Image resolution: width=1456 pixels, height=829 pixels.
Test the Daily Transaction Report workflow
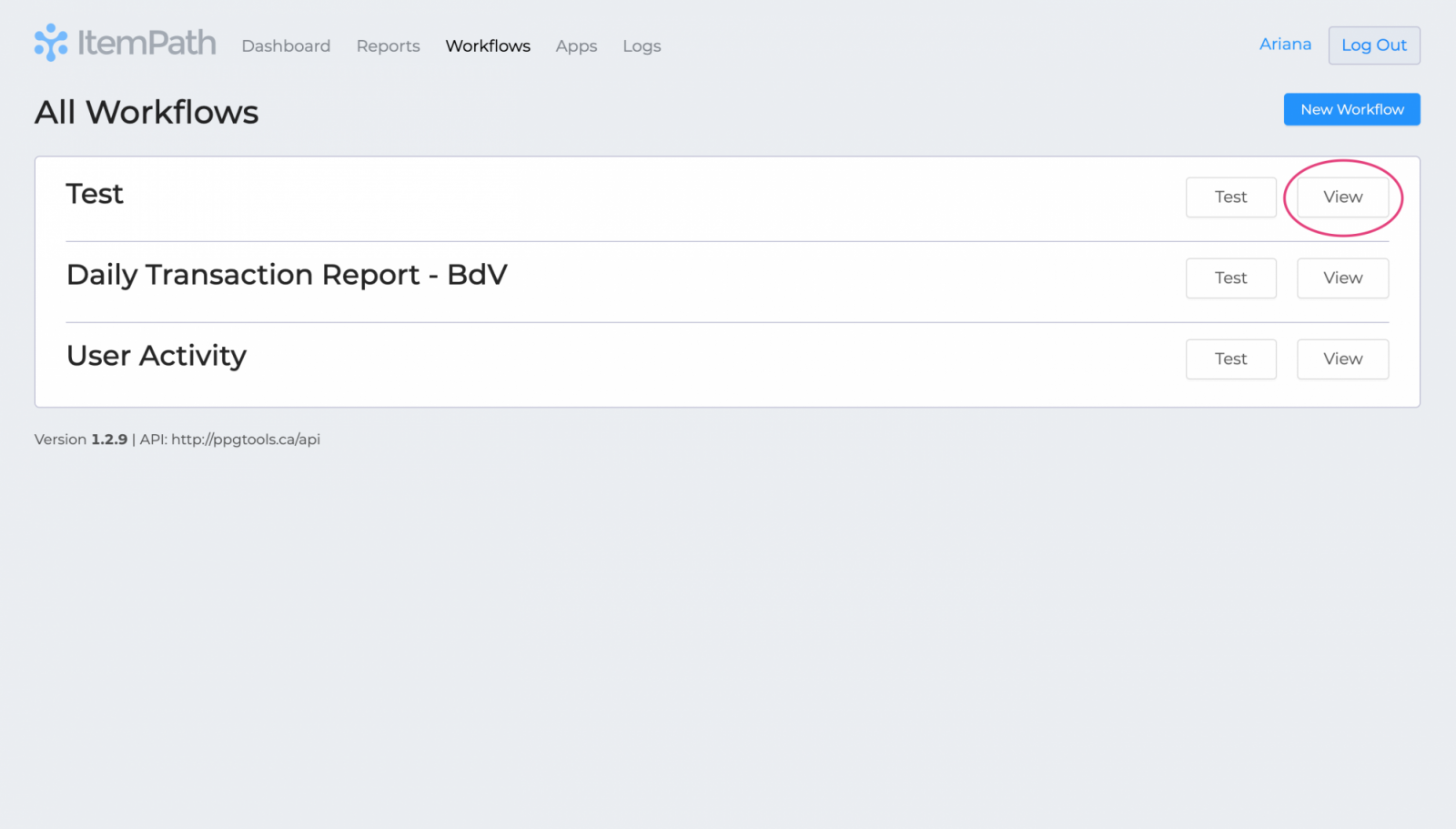click(x=1230, y=278)
